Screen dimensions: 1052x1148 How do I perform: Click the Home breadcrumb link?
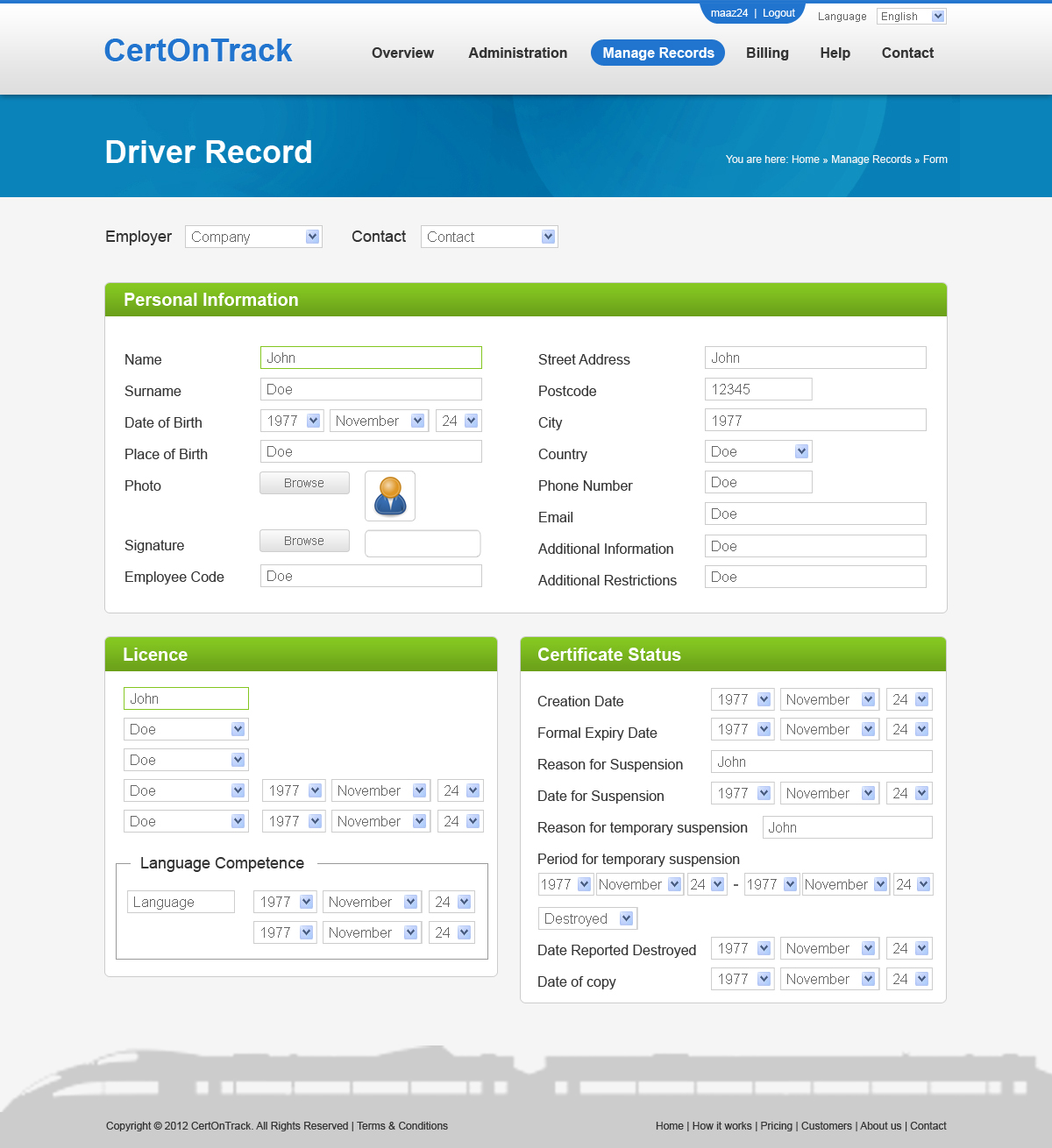click(x=805, y=159)
